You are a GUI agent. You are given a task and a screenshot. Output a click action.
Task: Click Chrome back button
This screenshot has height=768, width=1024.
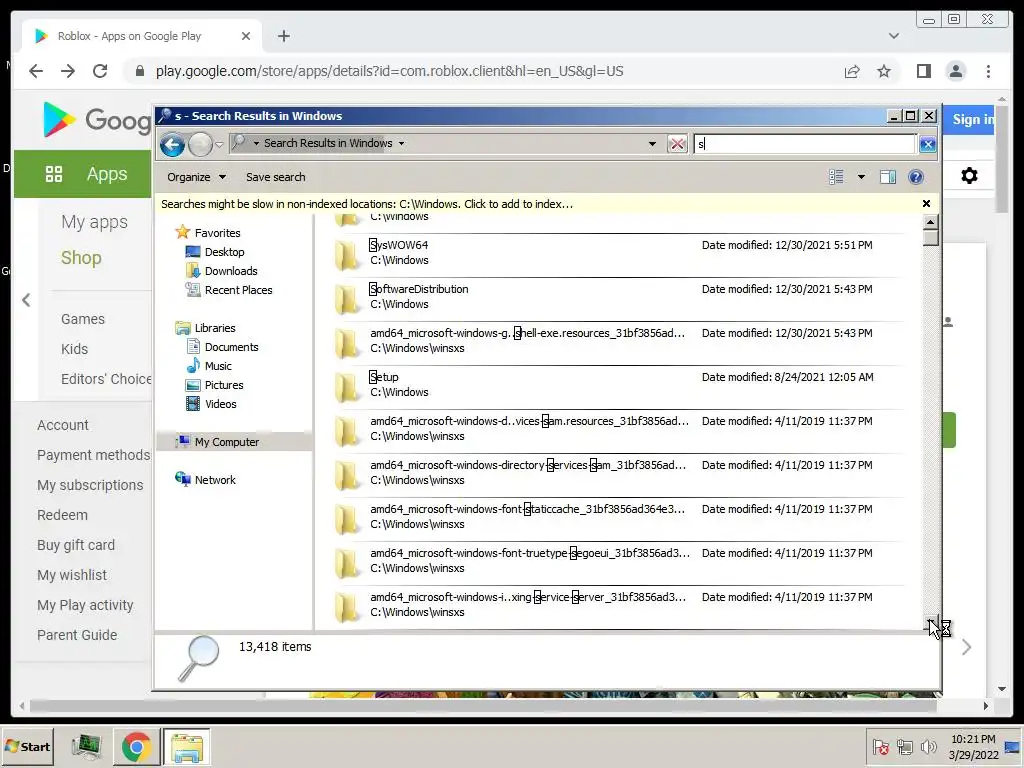coord(36,71)
